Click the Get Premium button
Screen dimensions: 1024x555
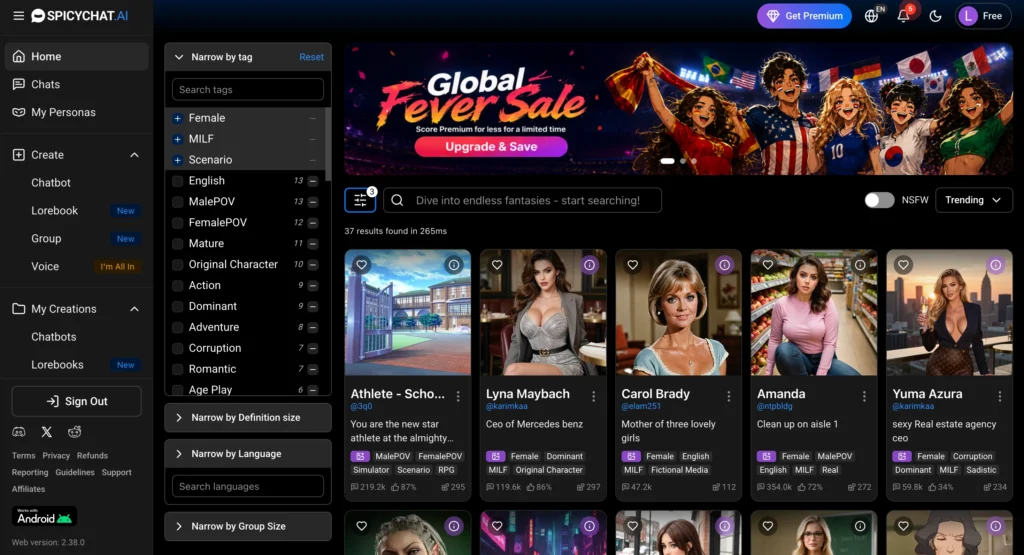pos(804,16)
